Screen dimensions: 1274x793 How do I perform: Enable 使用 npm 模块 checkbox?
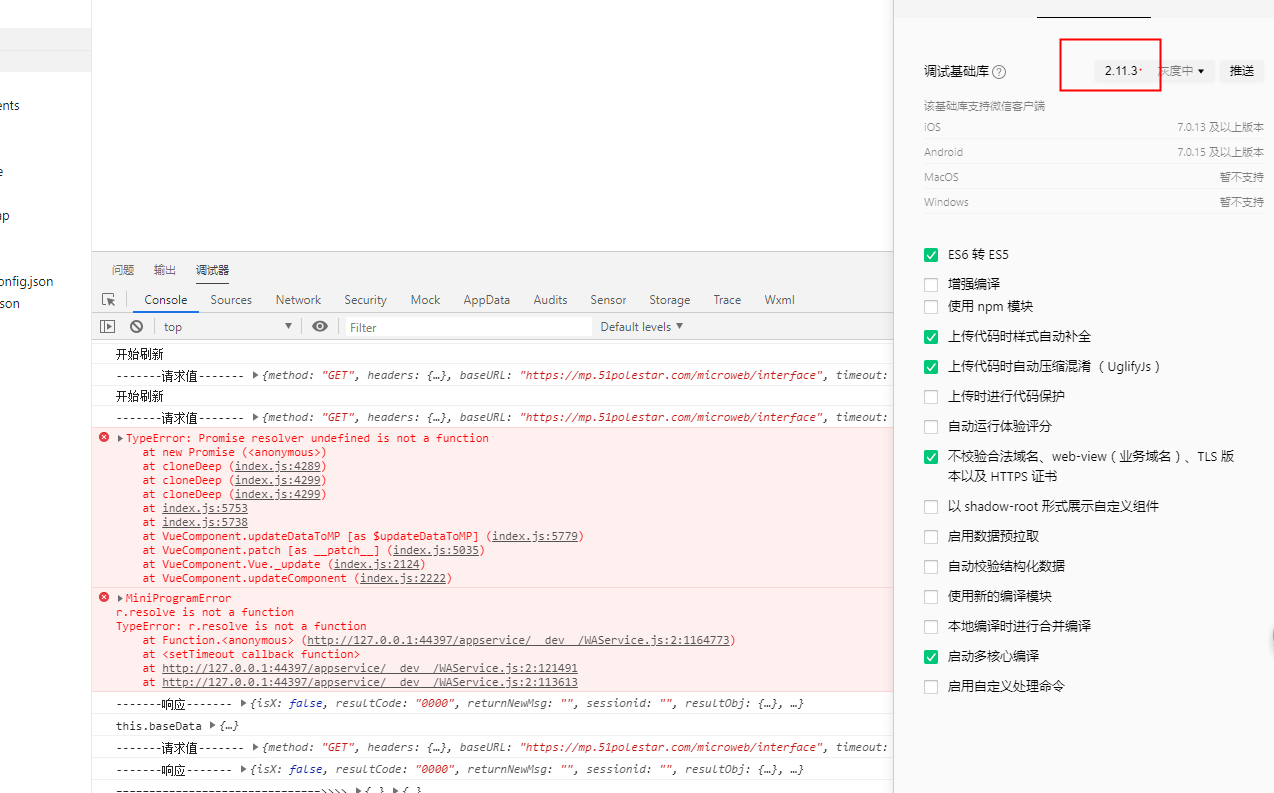(x=931, y=307)
